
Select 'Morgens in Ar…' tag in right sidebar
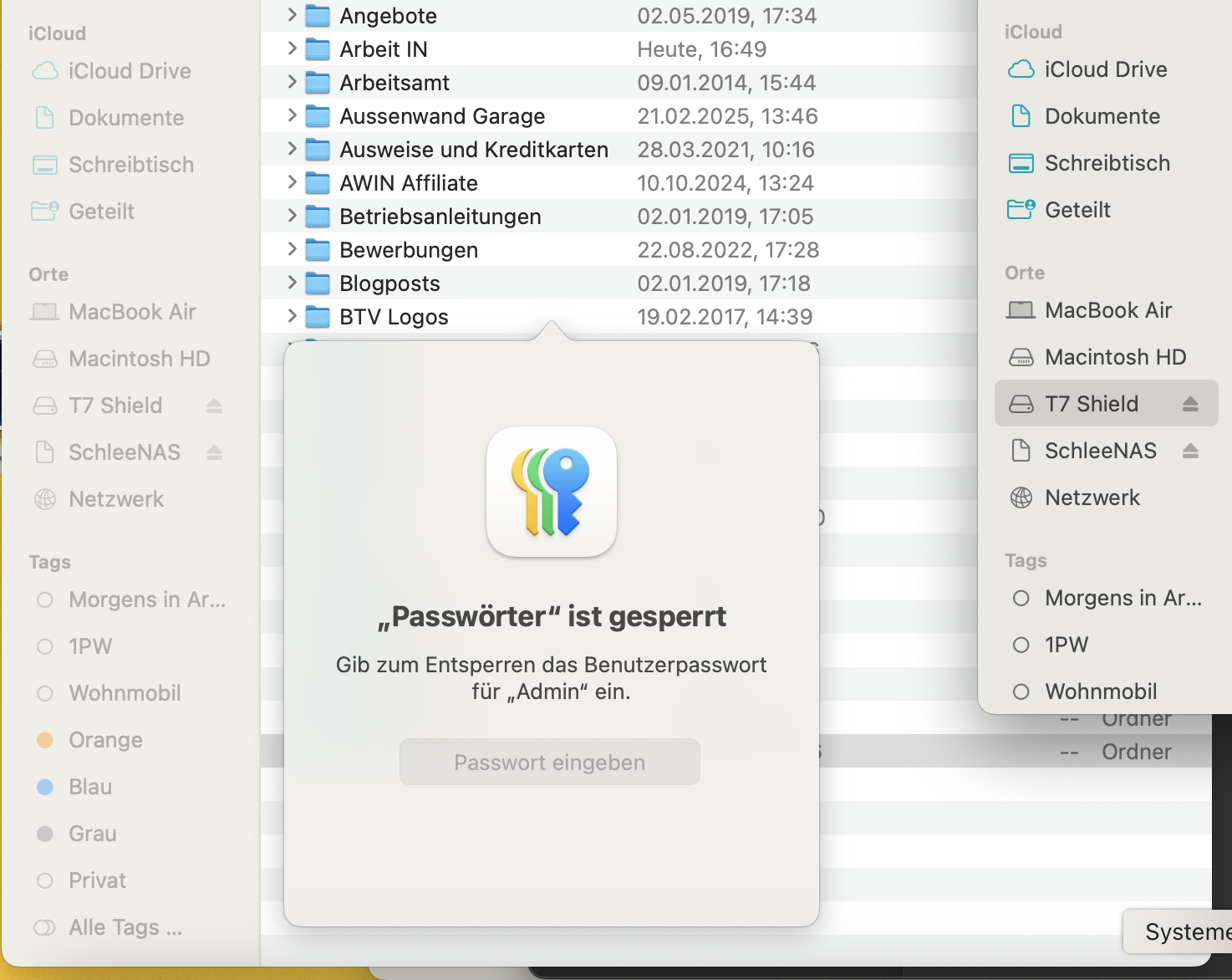(x=1107, y=598)
